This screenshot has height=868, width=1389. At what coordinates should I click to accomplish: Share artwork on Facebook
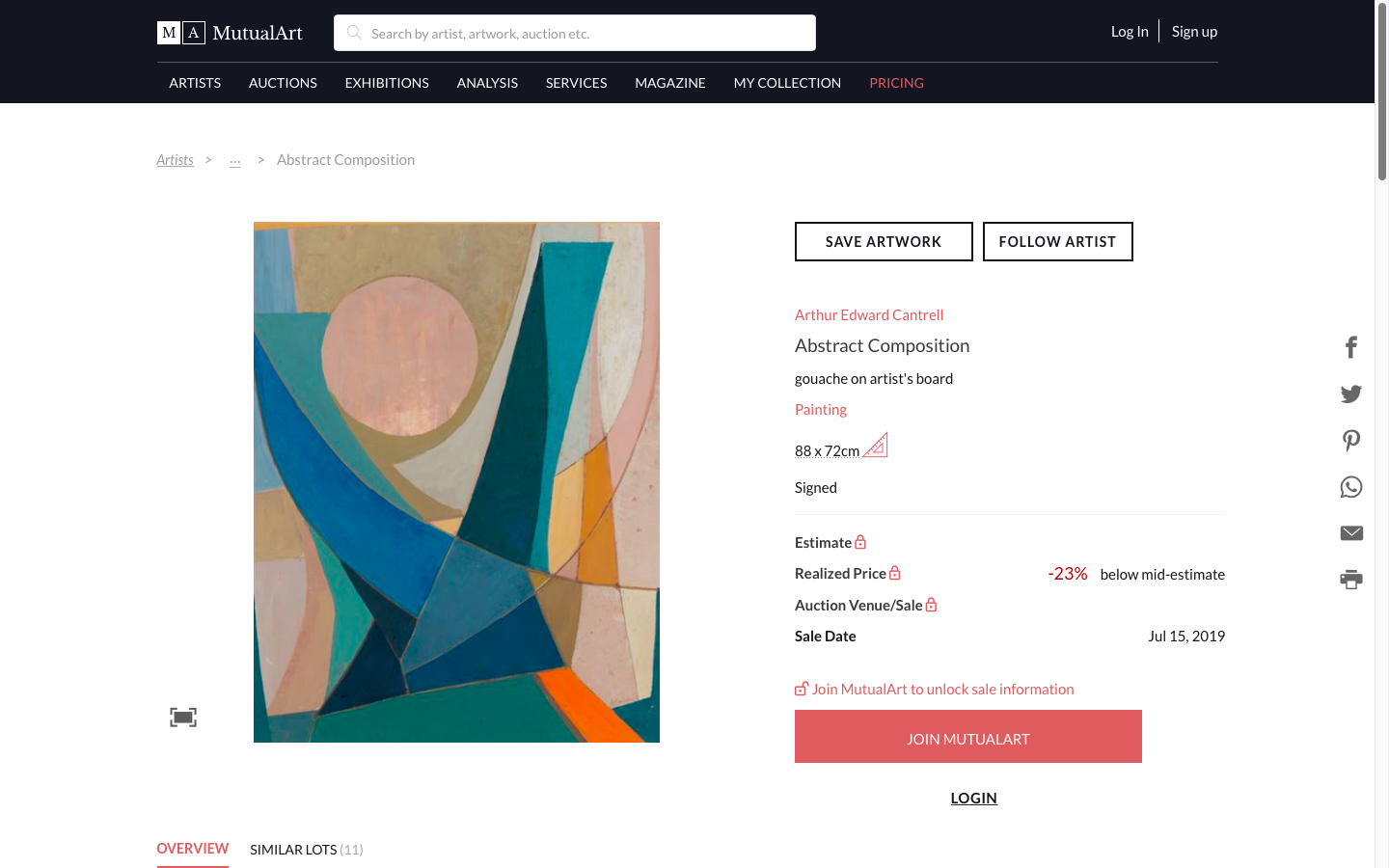[x=1351, y=347]
